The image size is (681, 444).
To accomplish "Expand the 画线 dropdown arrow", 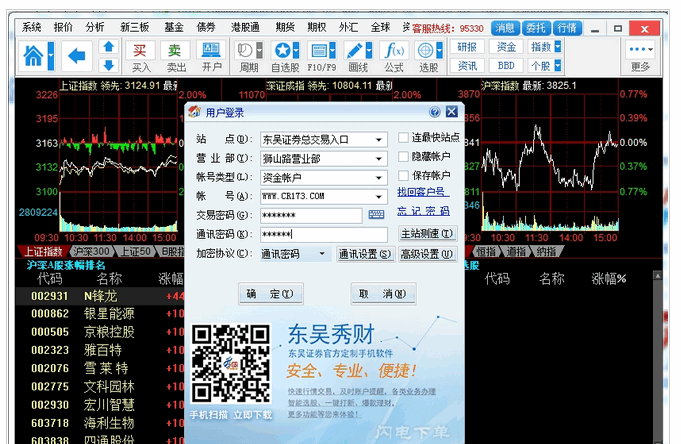I will [x=369, y=51].
